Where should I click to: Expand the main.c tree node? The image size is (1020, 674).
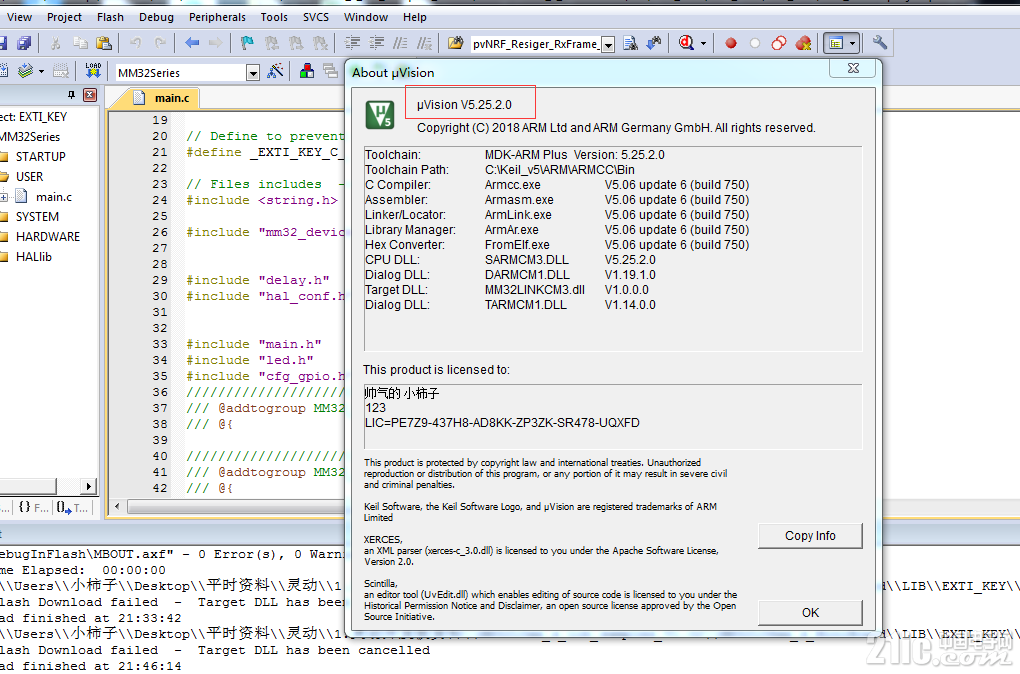3,196
